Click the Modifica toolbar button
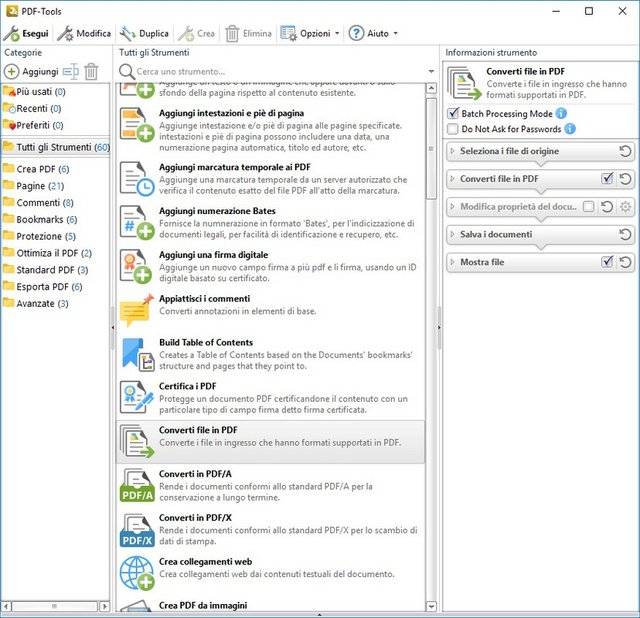 [x=84, y=33]
